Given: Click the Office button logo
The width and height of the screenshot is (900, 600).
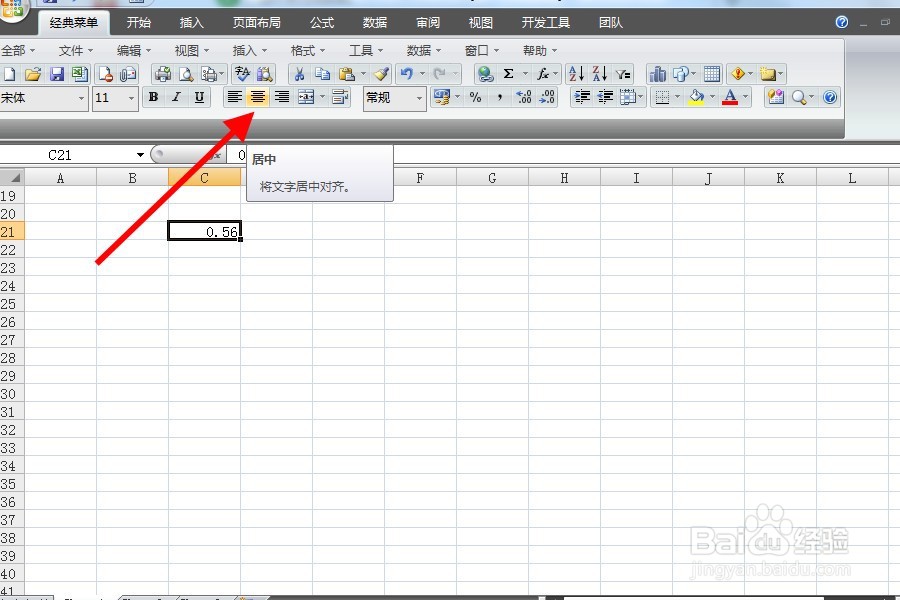Looking at the screenshot, I should tap(13, 10).
